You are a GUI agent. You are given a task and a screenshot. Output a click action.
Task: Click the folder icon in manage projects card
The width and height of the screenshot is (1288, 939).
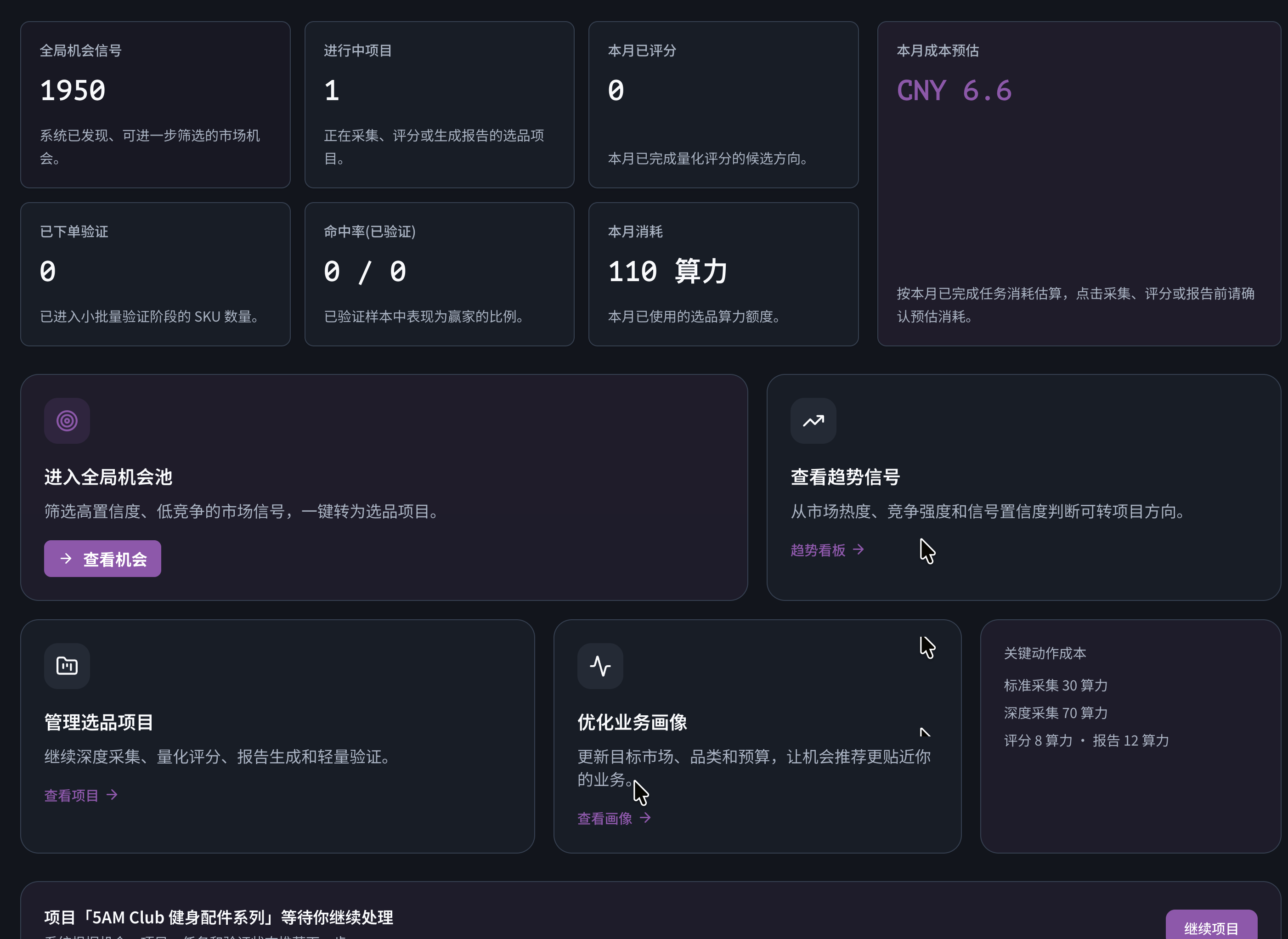pos(67,666)
